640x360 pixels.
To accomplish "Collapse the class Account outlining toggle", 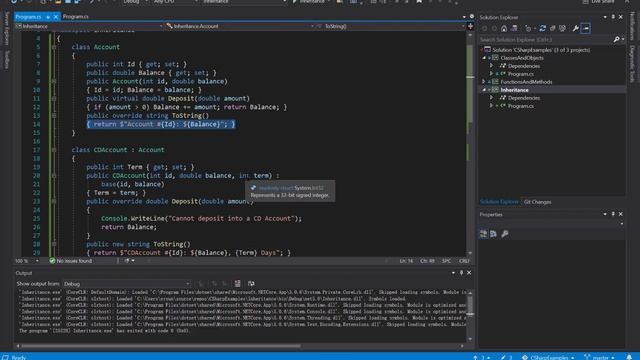I will [54, 47].
